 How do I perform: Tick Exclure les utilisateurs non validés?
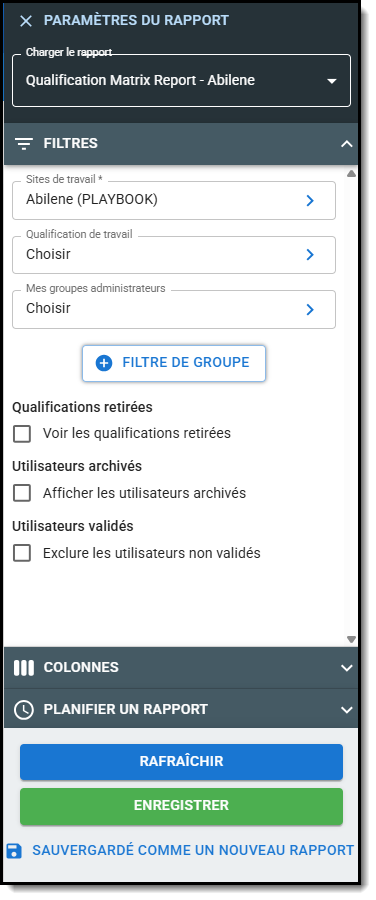[x=22, y=553]
